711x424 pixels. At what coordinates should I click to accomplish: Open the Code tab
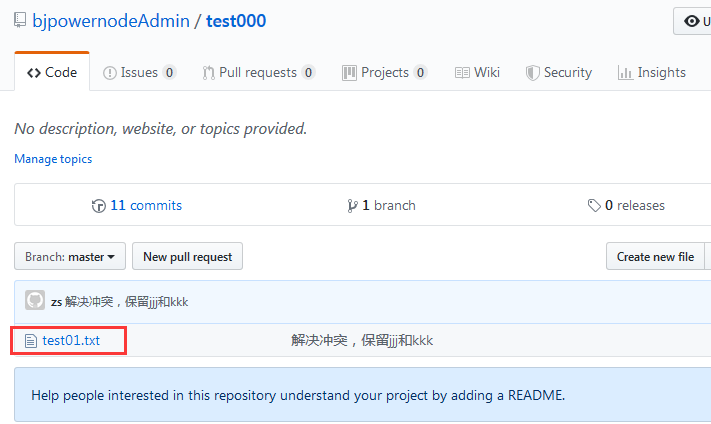point(52,73)
